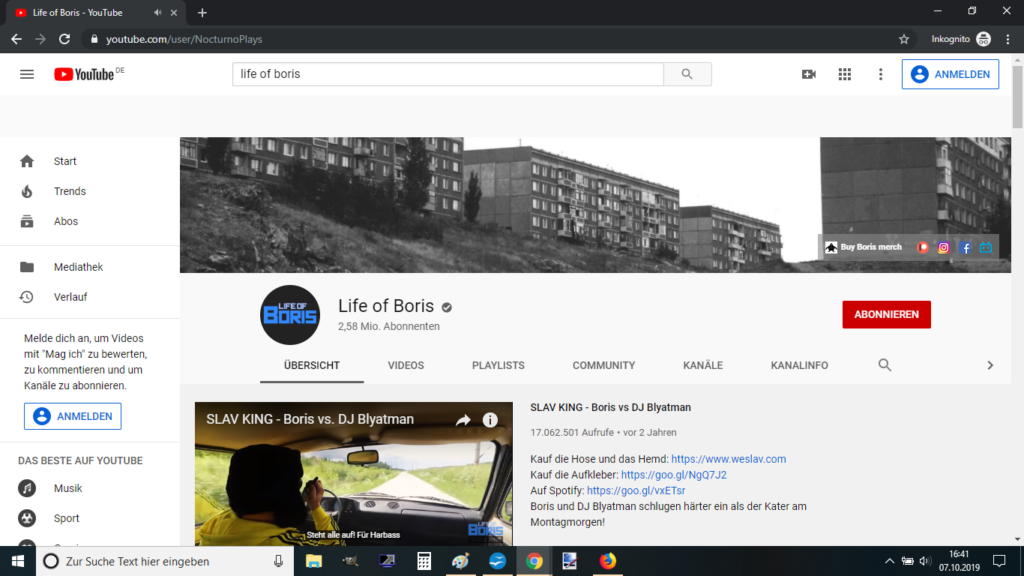This screenshot has height=576, width=1024.
Task: Open the Twitch icon in the banner
Action: point(985,248)
